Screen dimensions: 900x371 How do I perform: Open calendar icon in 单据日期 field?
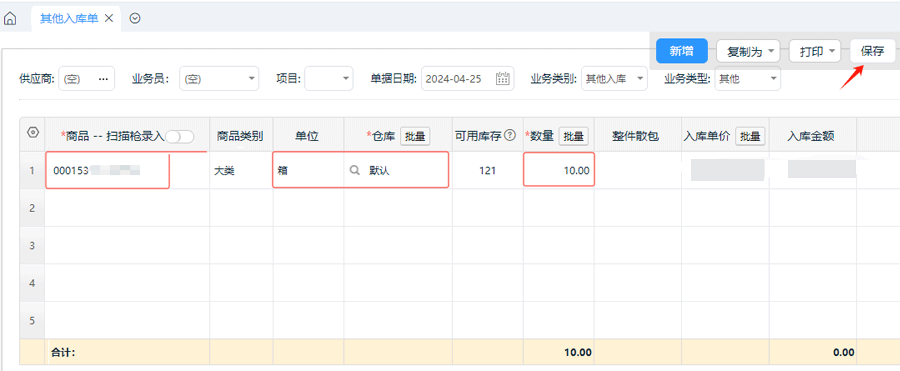[x=503, y=79]
